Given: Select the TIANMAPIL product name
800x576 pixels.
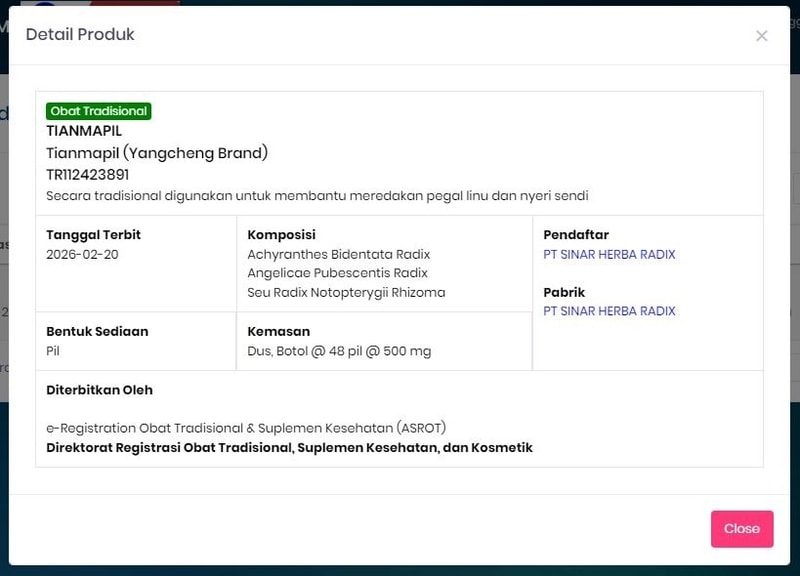Looking at the screenshot, I should click(x=84, y=131).
